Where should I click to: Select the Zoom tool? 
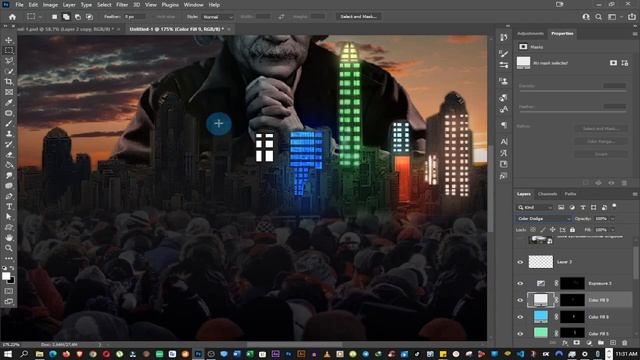(x=9, y=248)
